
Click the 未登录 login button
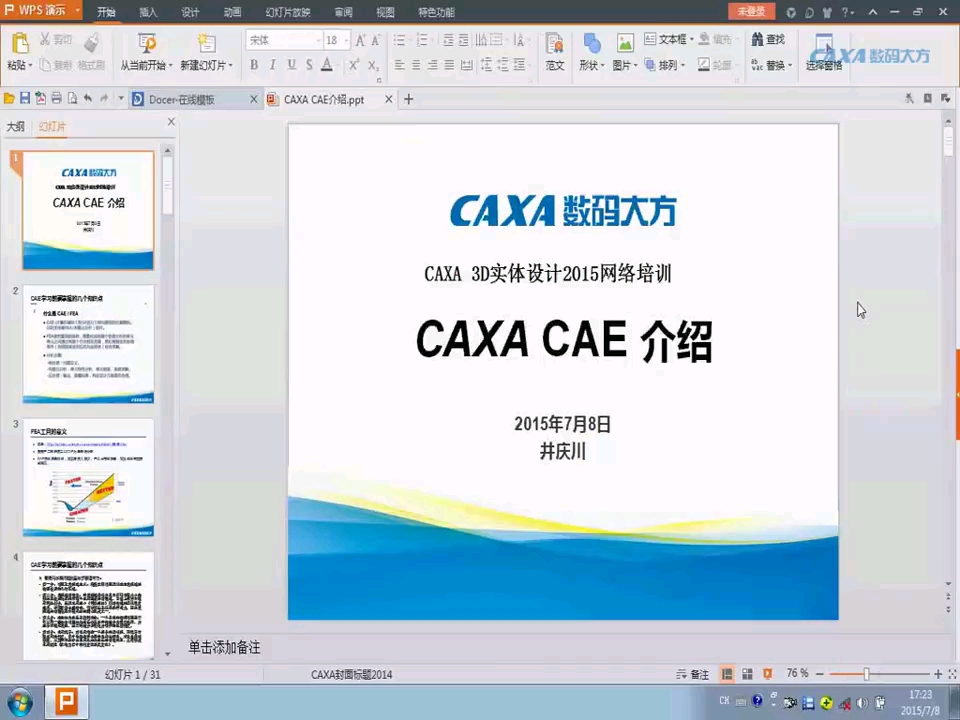click(x=751, y=11)
